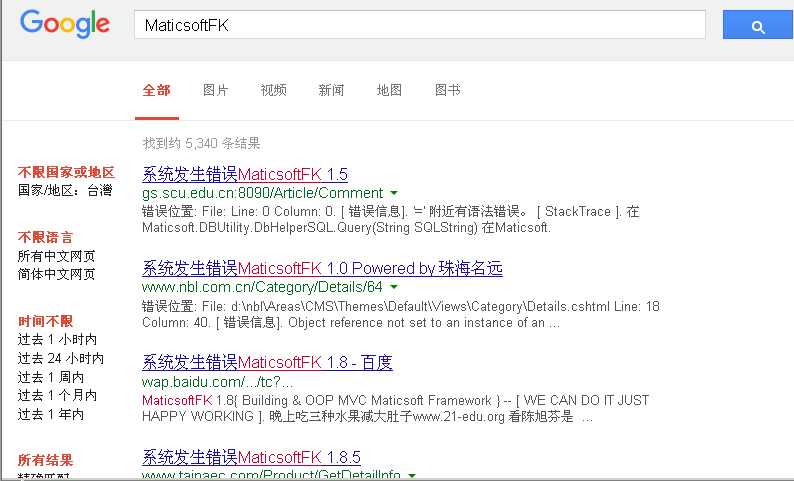Screen dimensions: 794x481
Task: Open result 系统发生错误MaticsoftFK 1.8.5
Action: coord(251,457)
